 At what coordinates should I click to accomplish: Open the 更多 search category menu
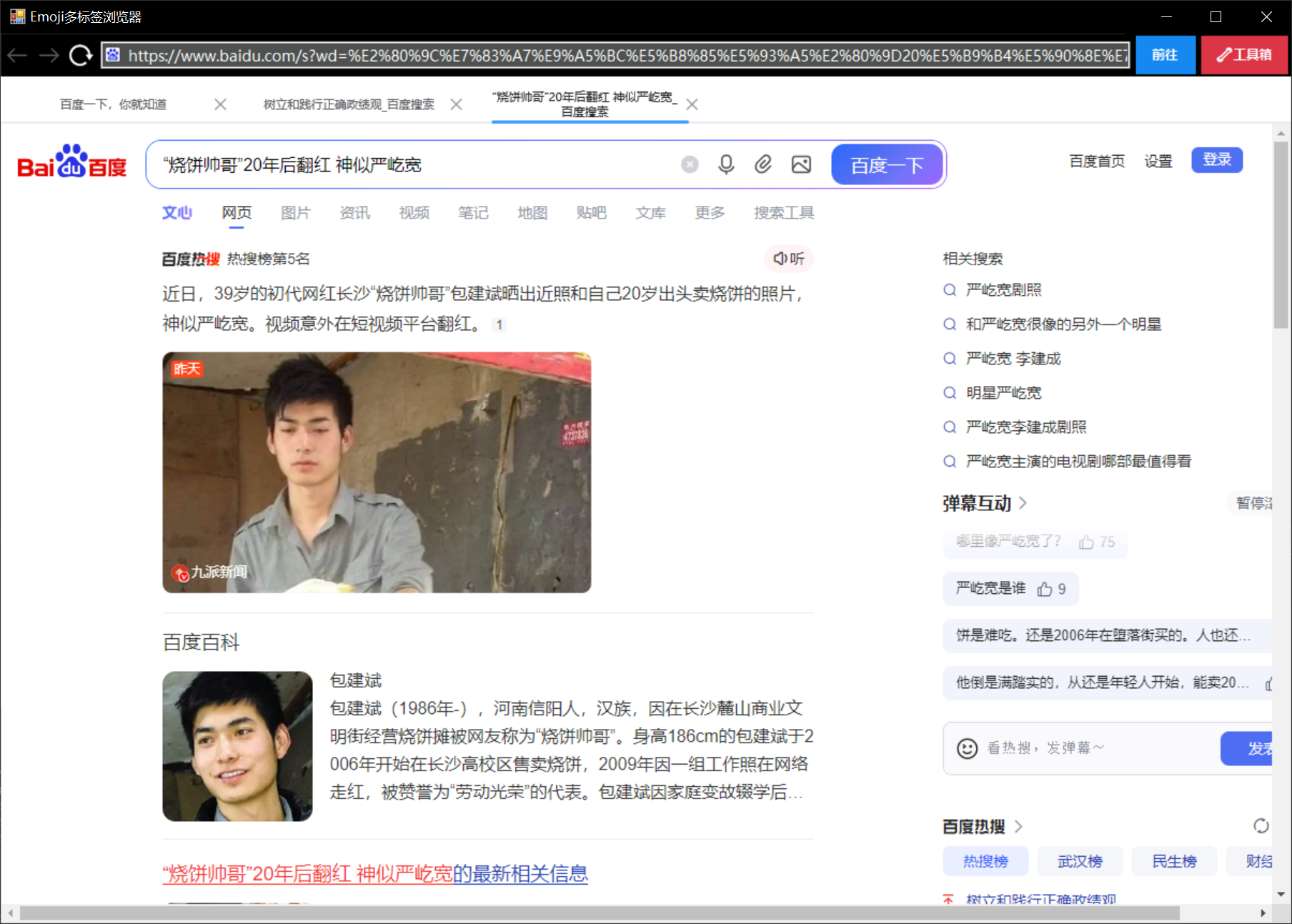[x=710, y=212]
